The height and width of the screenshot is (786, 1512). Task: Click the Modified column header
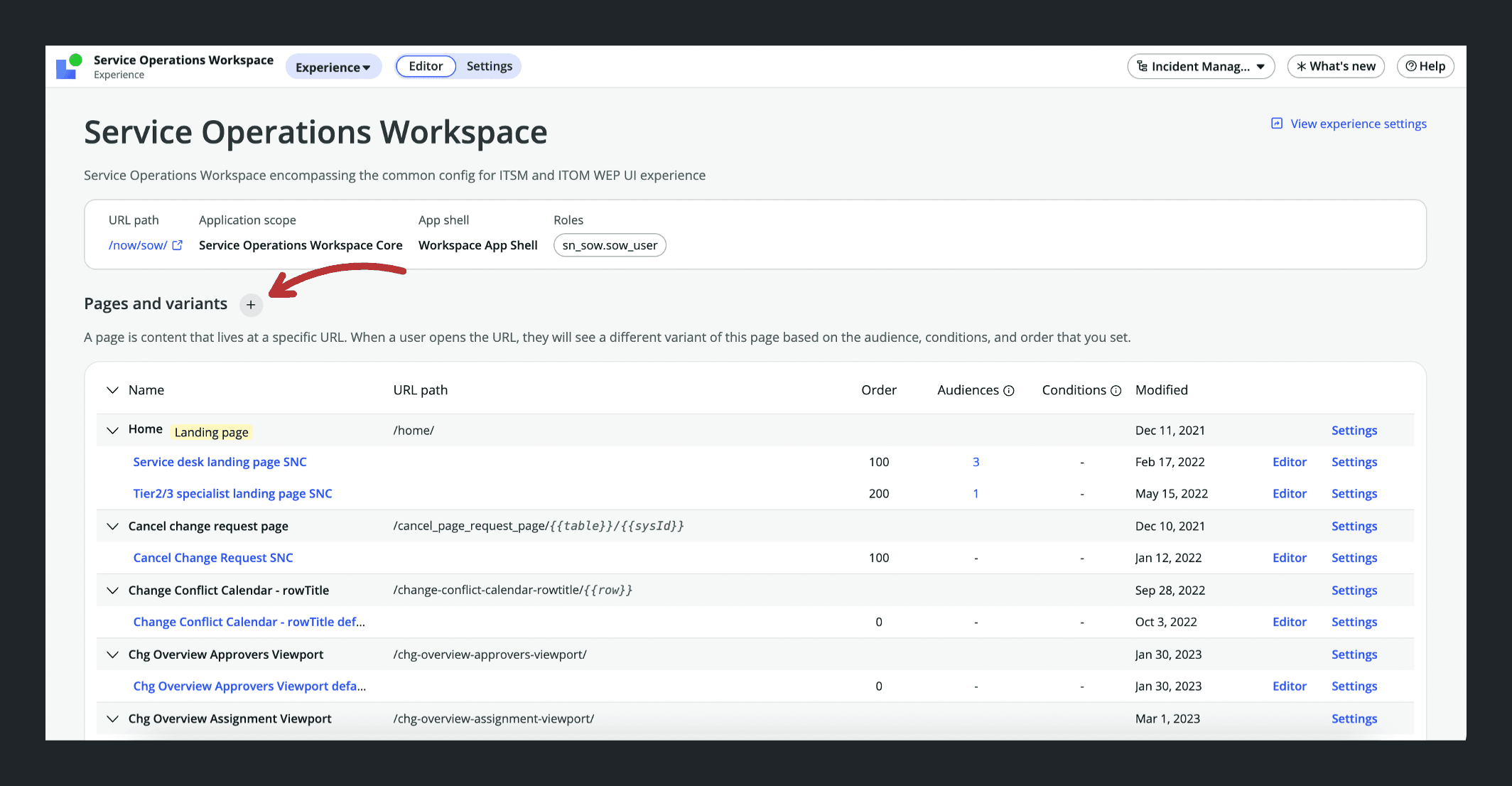(1161, 390)
